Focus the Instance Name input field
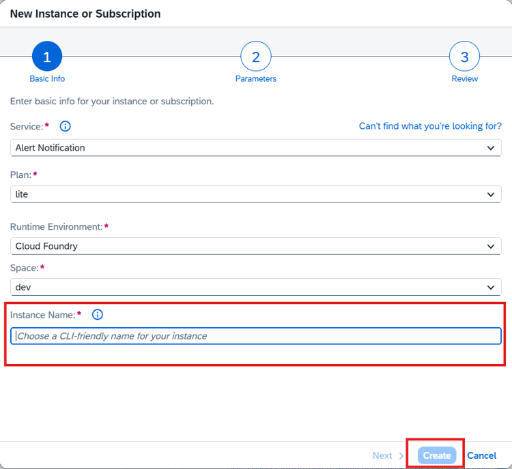This screenshot has width=512, height=469. (256, 336)
